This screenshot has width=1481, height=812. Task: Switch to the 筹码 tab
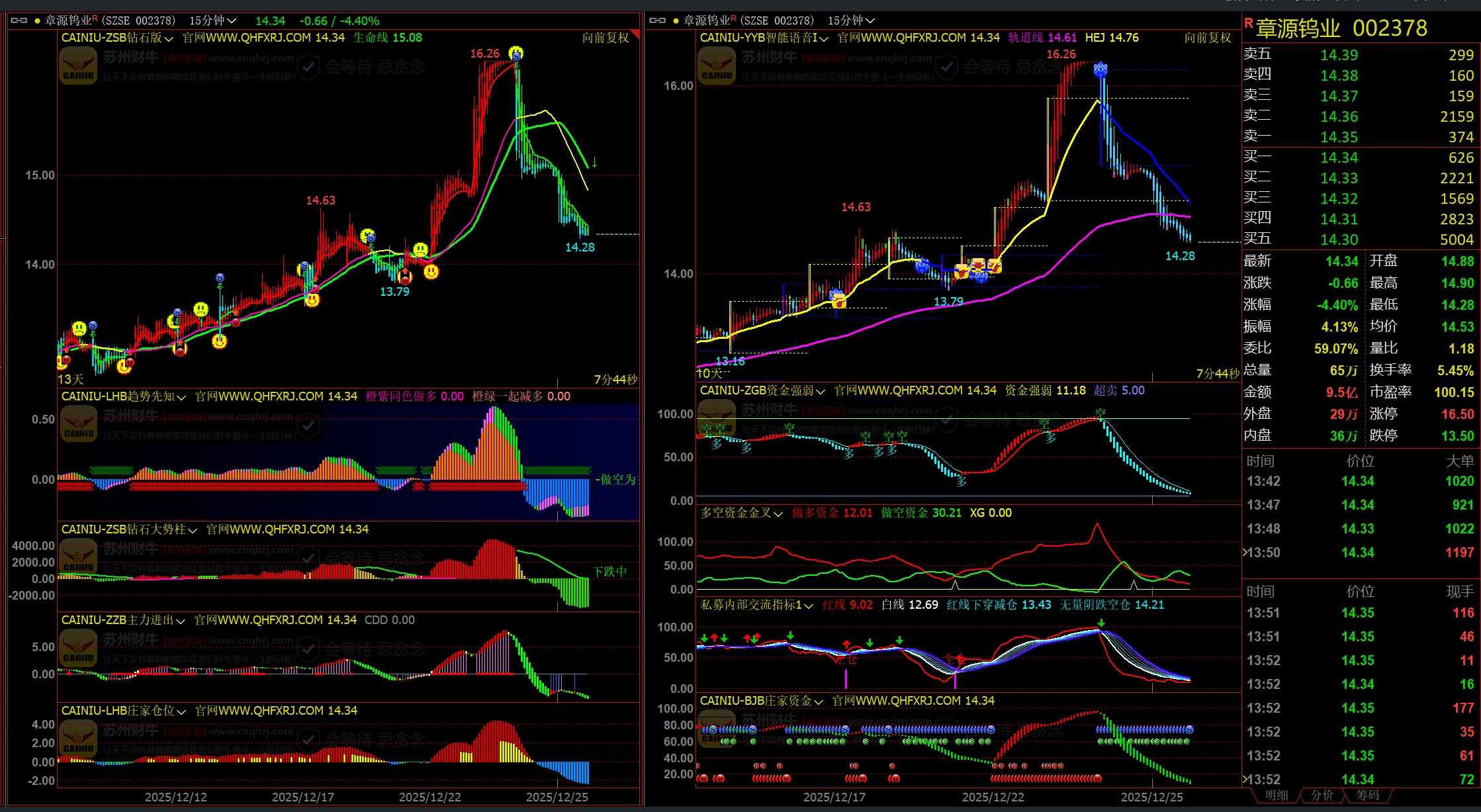pos(1368,795)
